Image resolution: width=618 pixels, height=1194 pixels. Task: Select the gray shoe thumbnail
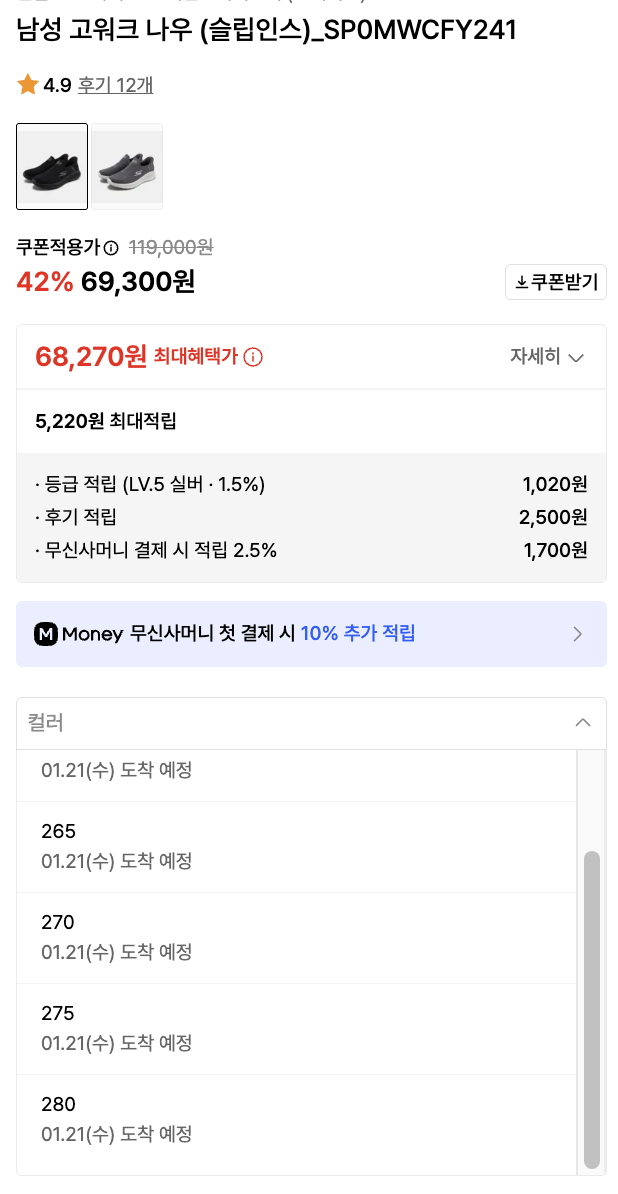(127, 166)
